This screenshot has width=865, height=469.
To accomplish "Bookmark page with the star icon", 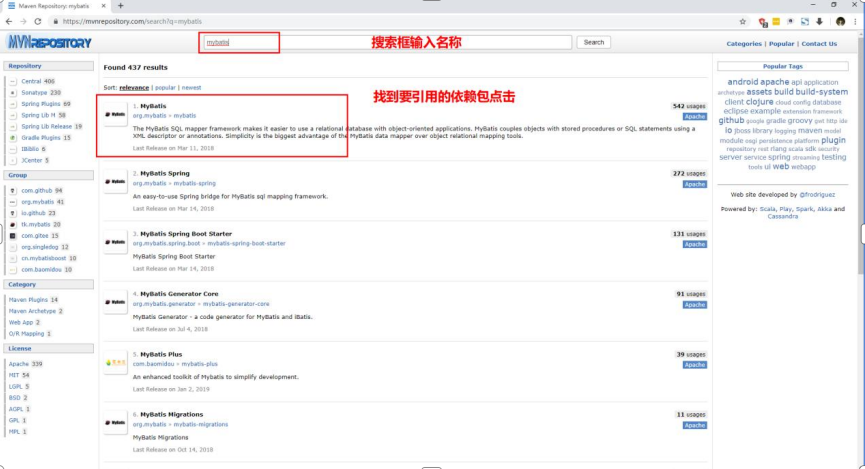I will [743, 22].
